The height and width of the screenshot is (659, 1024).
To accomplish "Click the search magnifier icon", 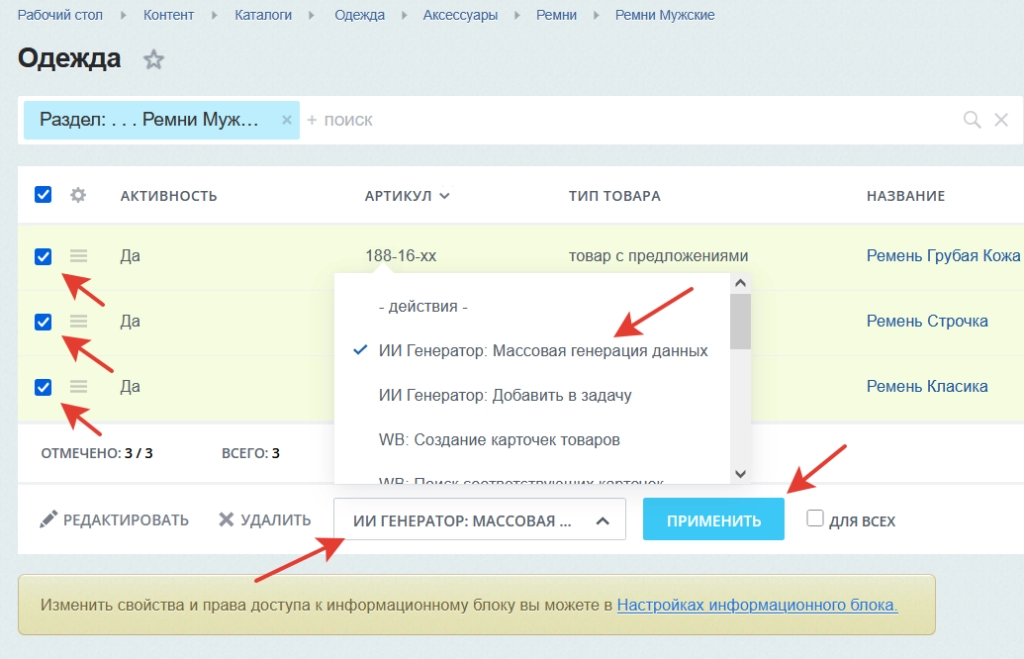I will pos(971,120).
